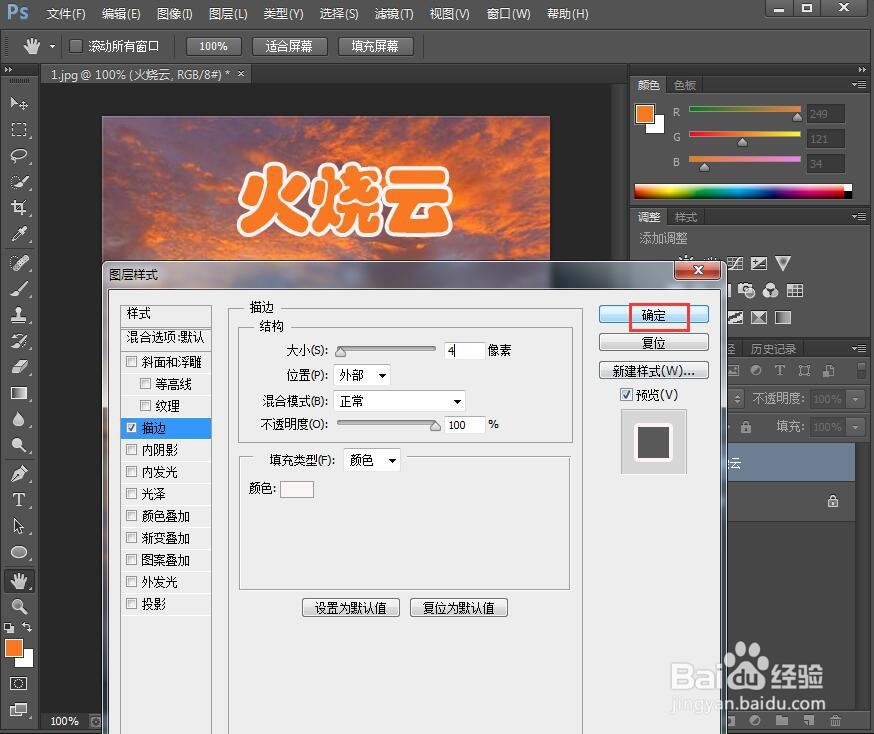Select the Pen tool
The width and height of the screenshot is (874, 734).
(x=19, y=474)
